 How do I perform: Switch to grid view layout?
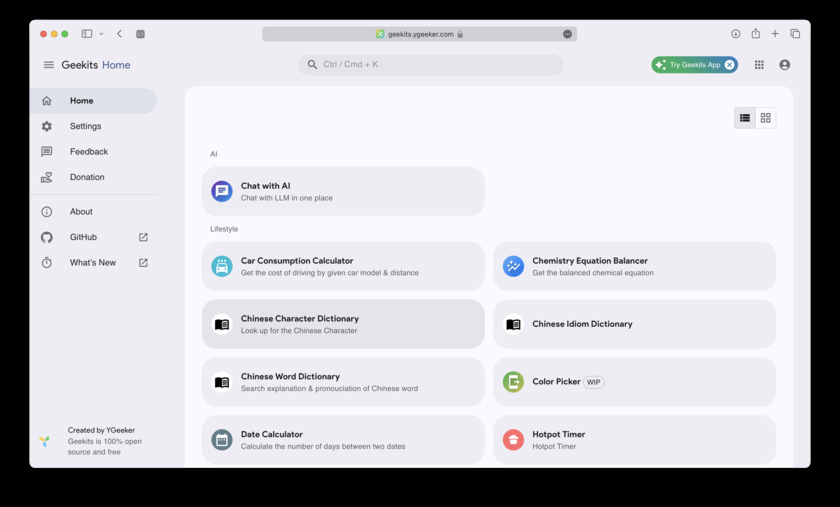click(x=766, y=118)
